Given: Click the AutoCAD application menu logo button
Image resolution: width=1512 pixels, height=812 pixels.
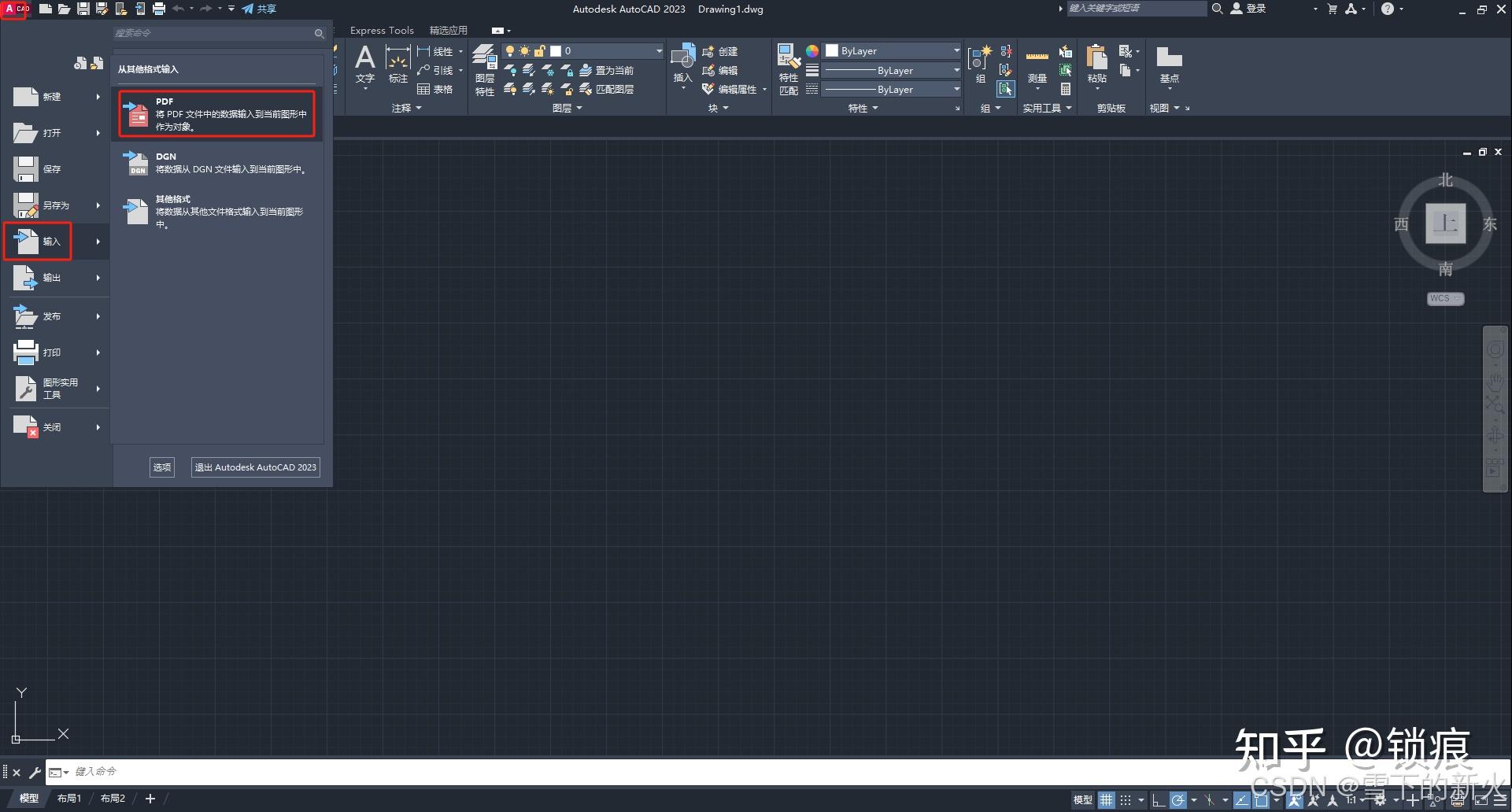Looking at the screenshot, I should (15, 9).
